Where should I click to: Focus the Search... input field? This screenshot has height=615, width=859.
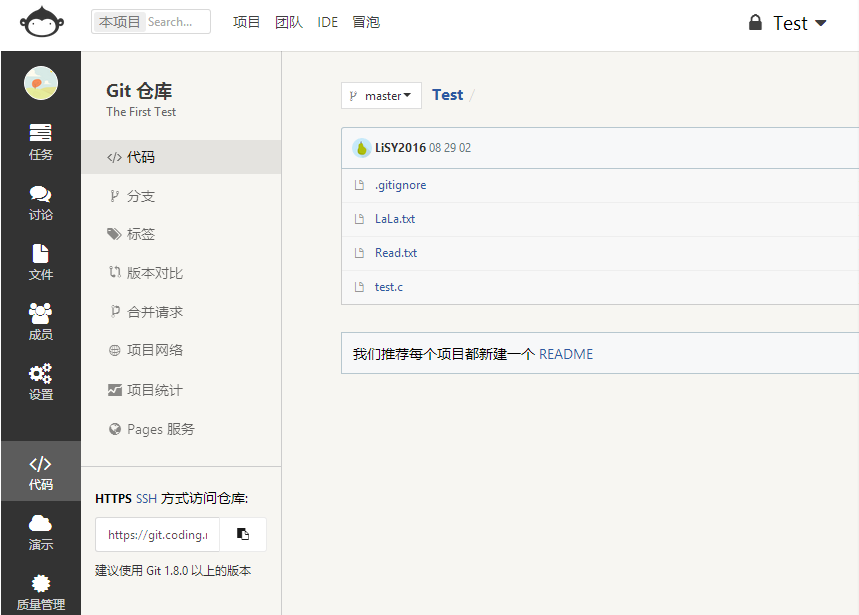point(176,22)
